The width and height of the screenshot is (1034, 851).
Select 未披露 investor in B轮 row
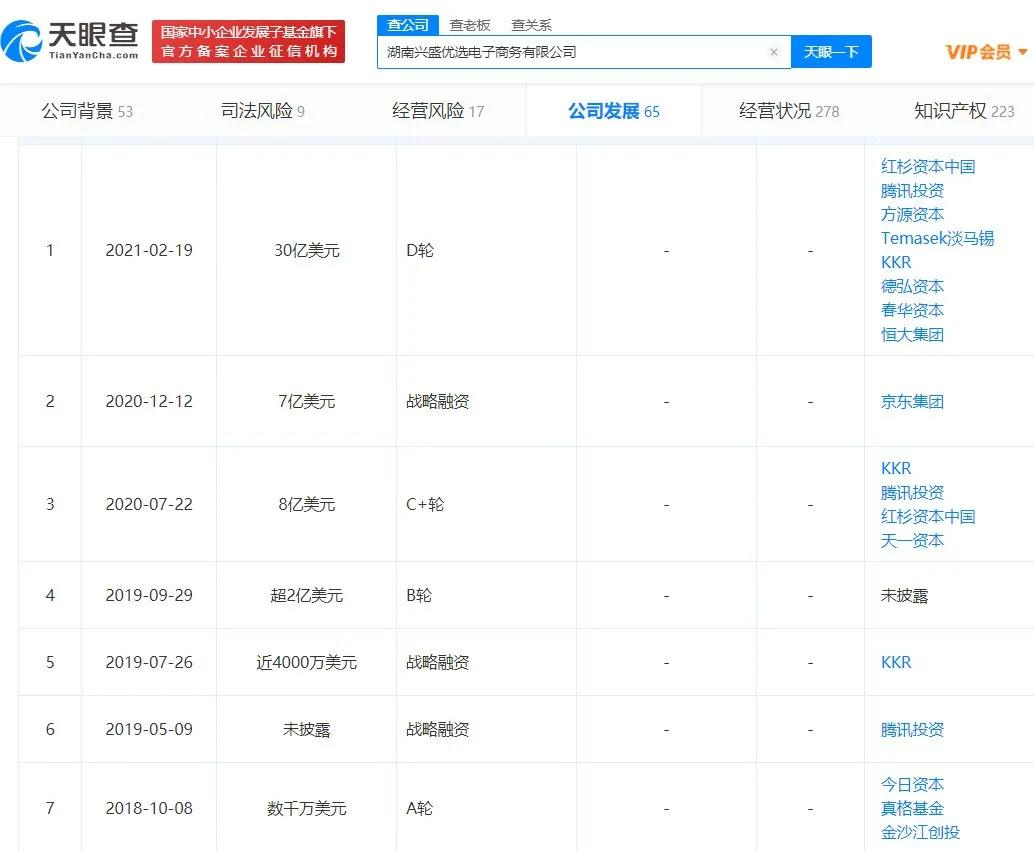click(x=904, y=596)
